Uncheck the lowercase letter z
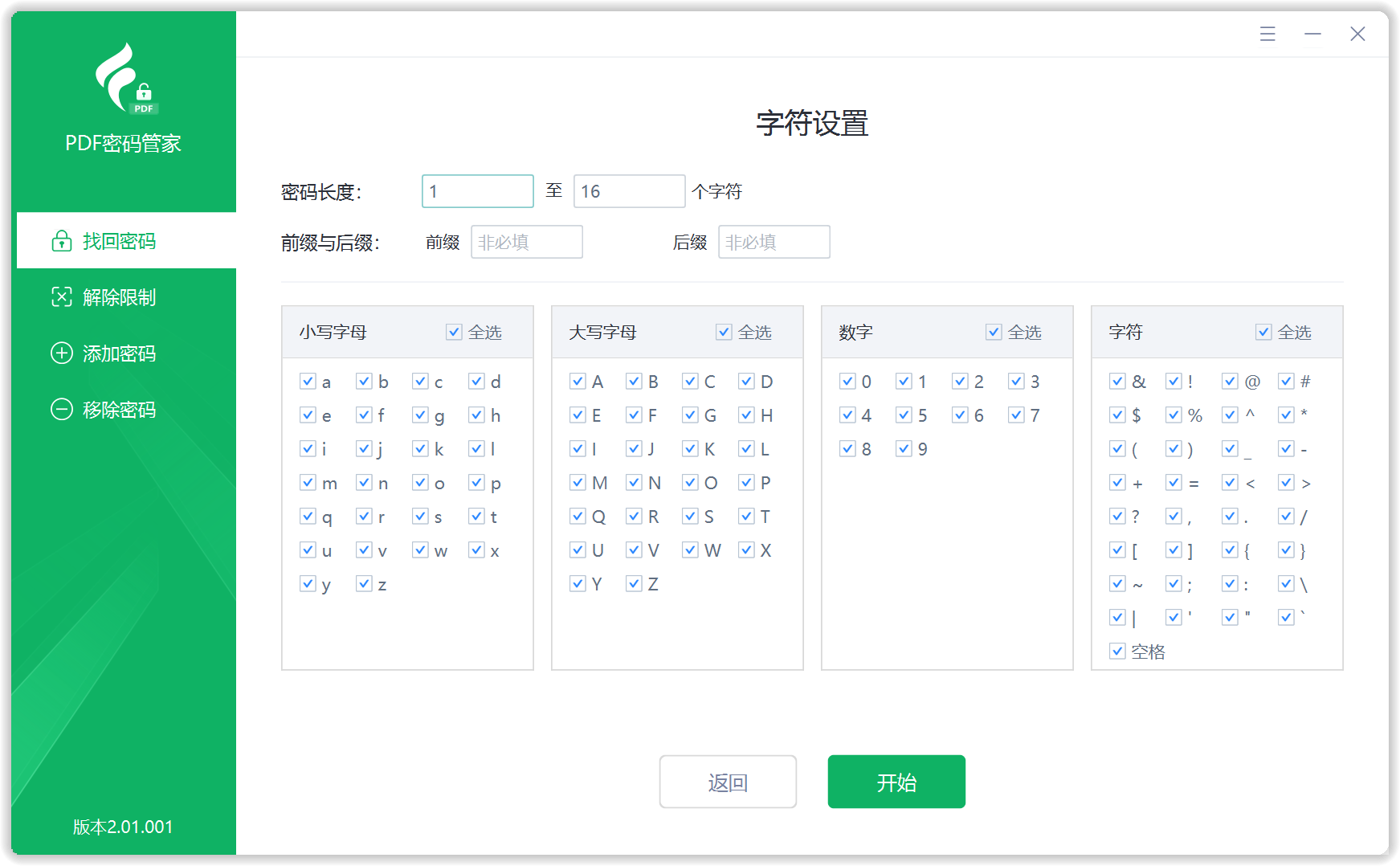1400x866 pixels. point(364,583)
